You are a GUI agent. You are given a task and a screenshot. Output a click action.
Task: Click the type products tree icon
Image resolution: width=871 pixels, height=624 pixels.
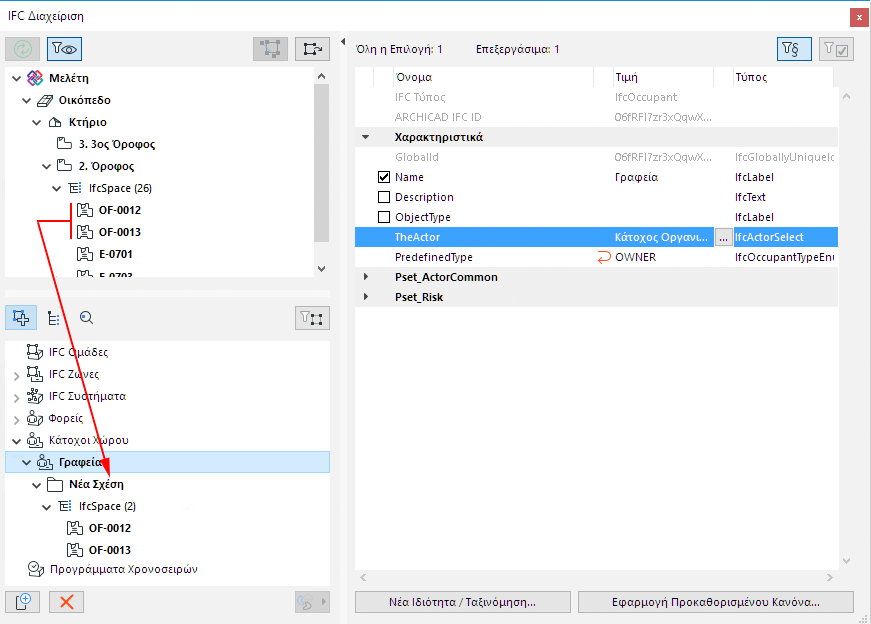click(53, 318)
